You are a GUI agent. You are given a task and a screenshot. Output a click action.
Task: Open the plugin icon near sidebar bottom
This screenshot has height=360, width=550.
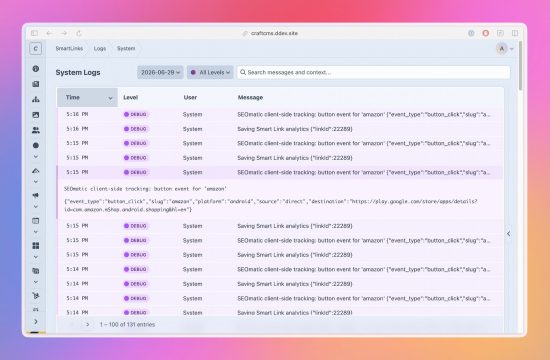(36, 296)
